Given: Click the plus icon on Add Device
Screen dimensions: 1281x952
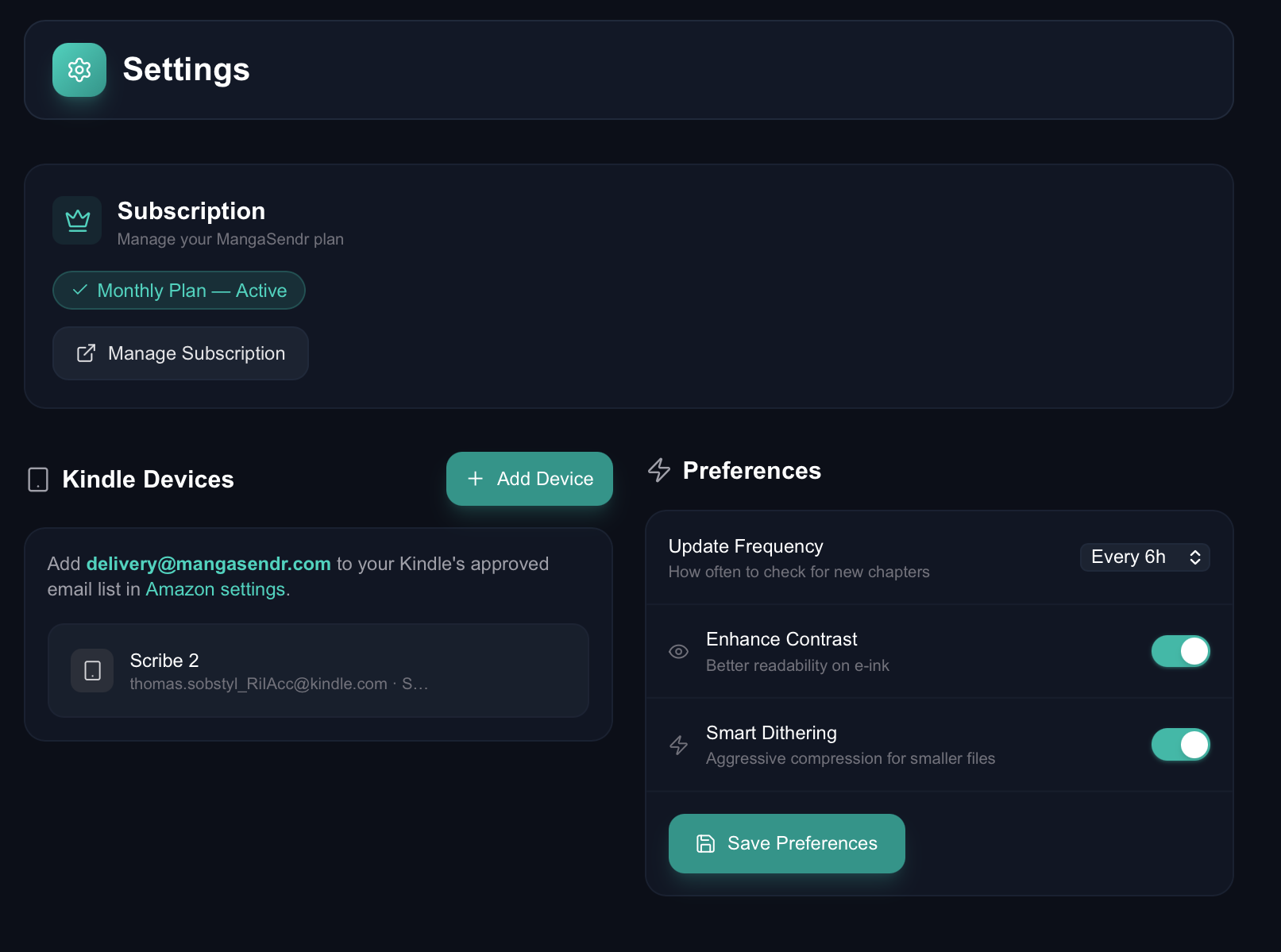Looking at the screenshot, I should (x=475, y=479).
